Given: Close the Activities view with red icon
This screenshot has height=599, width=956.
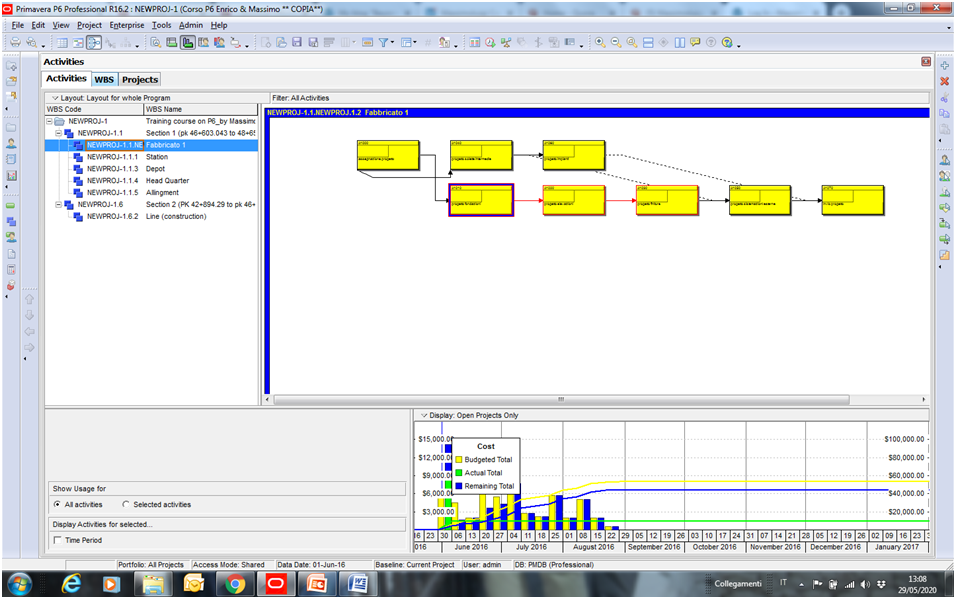Looking at the screenshot, I should (926, 62).
